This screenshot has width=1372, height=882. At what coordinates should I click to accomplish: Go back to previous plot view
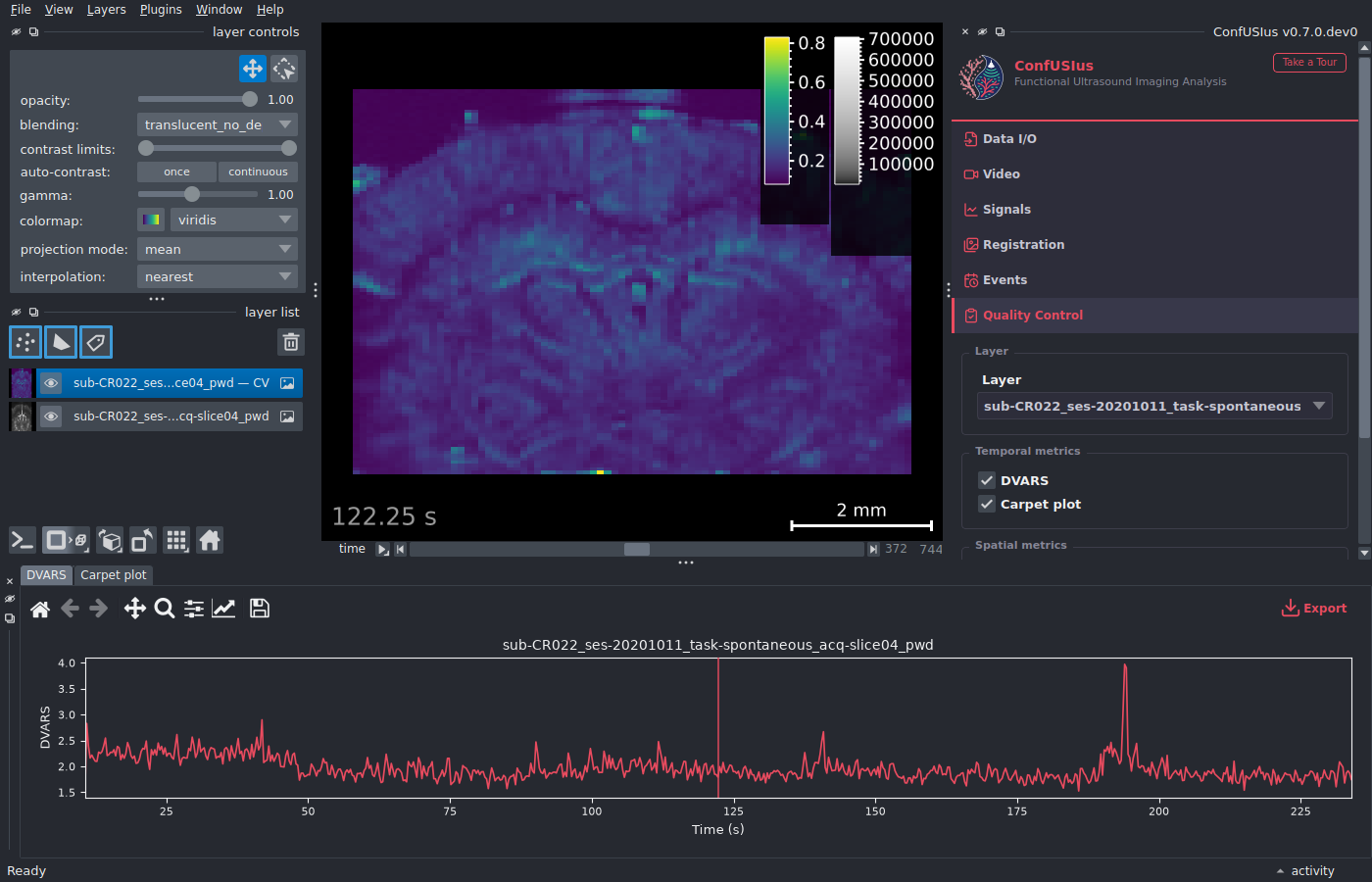[x=70, y=609]
